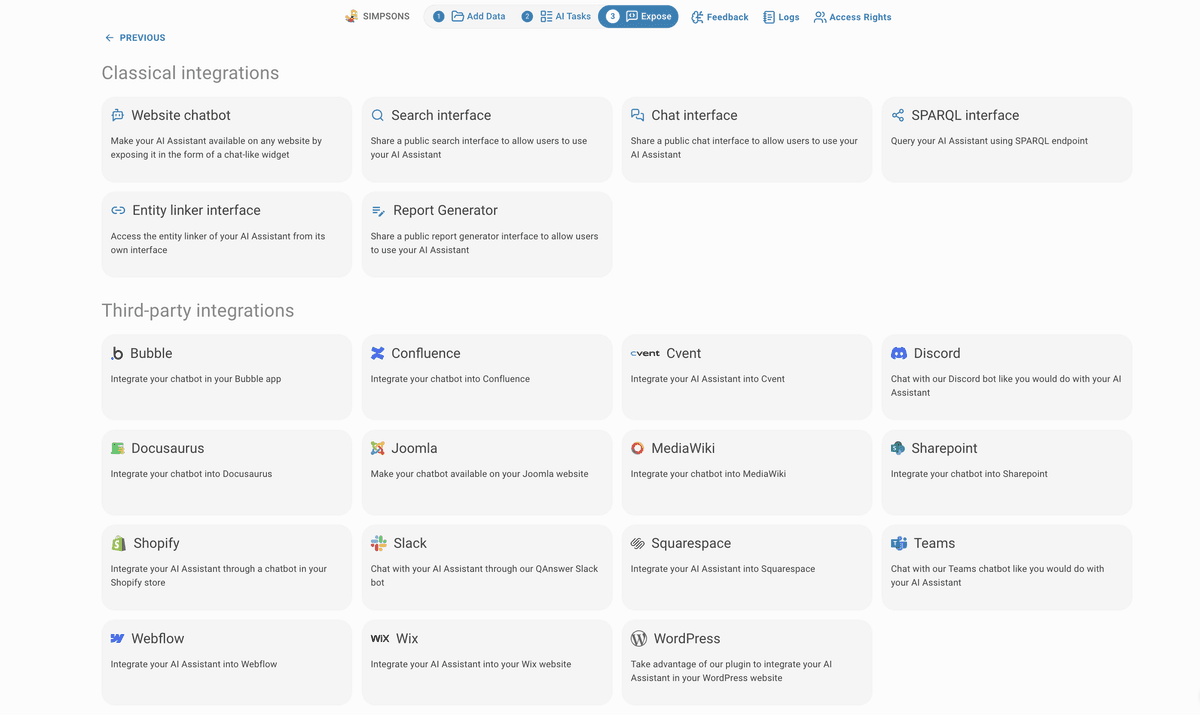This screenshot has width=1200, height=715.
Task: Click 'Integrate your AI Assistant into Cvent'
Action: click(708, 379)
